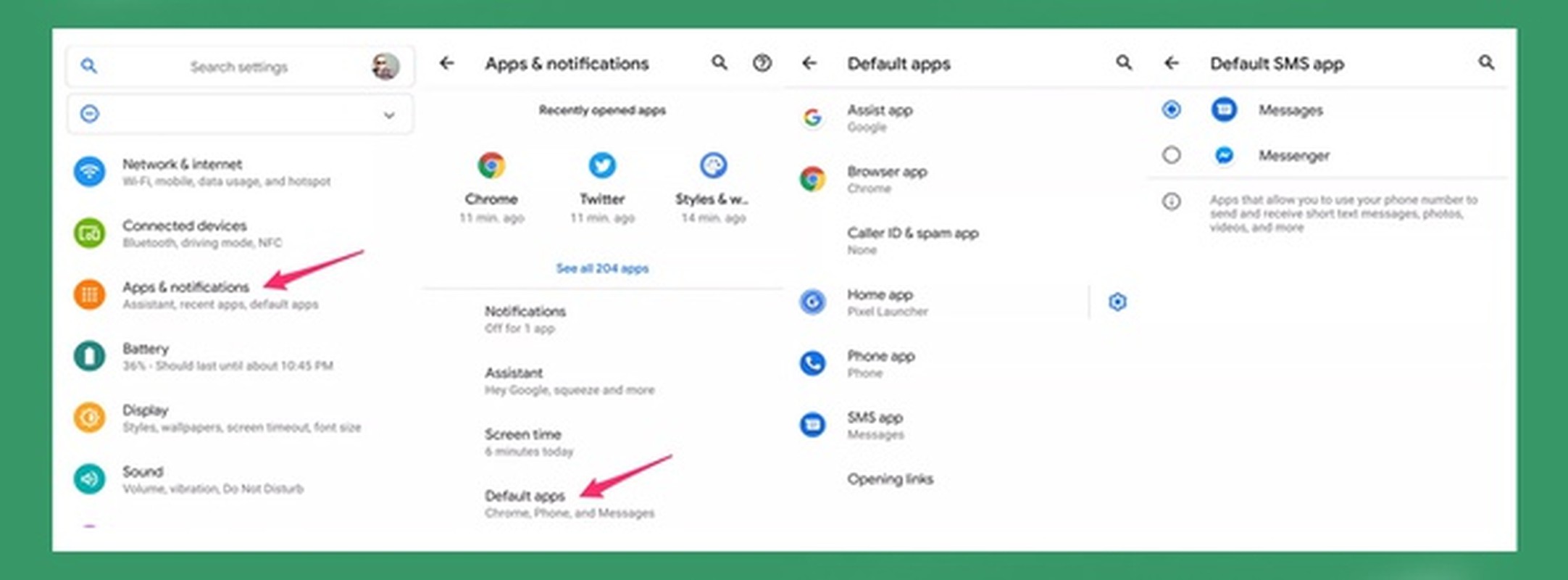1568x580 pixels.
Task: Click the Display brightness icon
Action: [89, 418]
